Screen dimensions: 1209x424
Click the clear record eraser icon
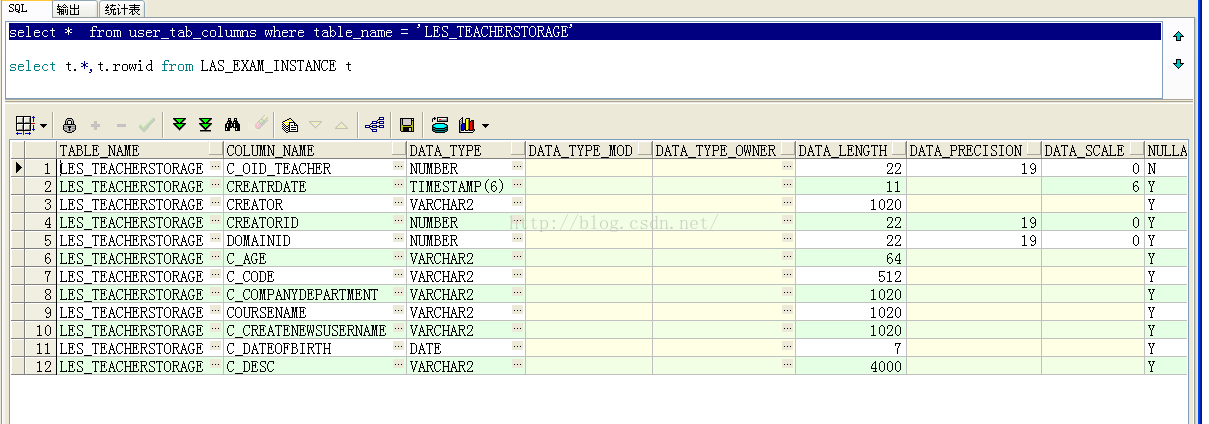(x=260, y=125)
